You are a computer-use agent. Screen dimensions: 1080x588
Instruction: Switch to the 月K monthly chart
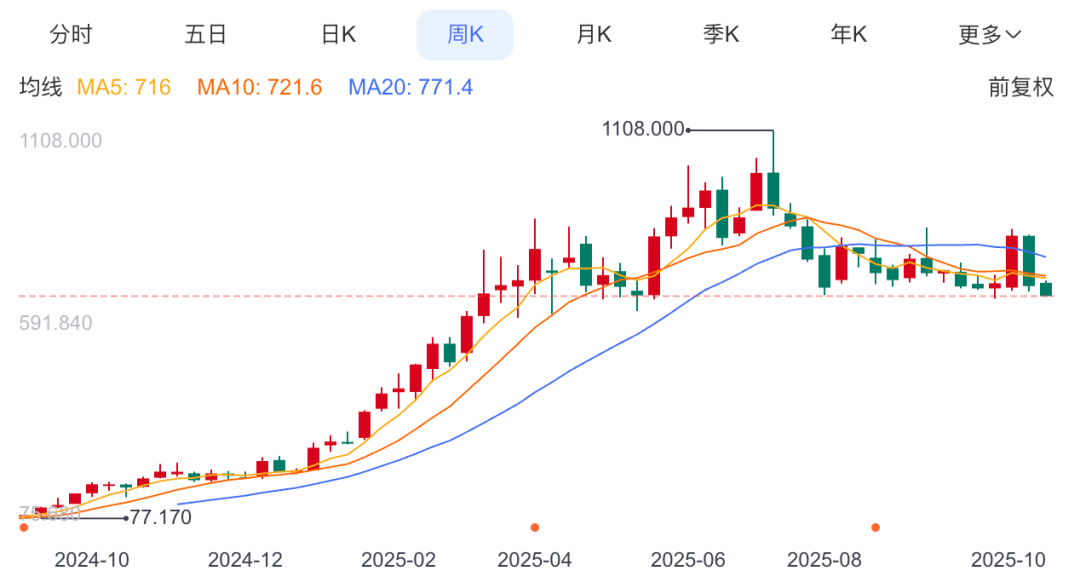tap(594, 33)
